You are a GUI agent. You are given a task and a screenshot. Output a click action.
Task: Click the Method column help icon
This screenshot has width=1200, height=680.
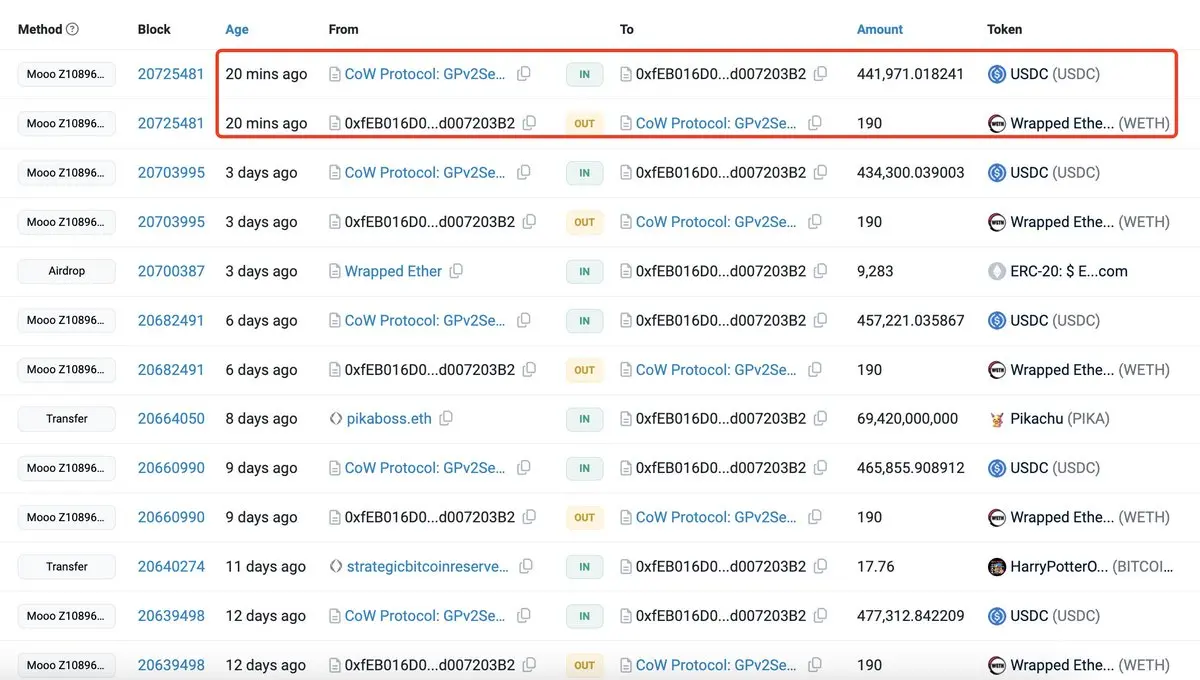pyautogui.click(x=72, y=29)
